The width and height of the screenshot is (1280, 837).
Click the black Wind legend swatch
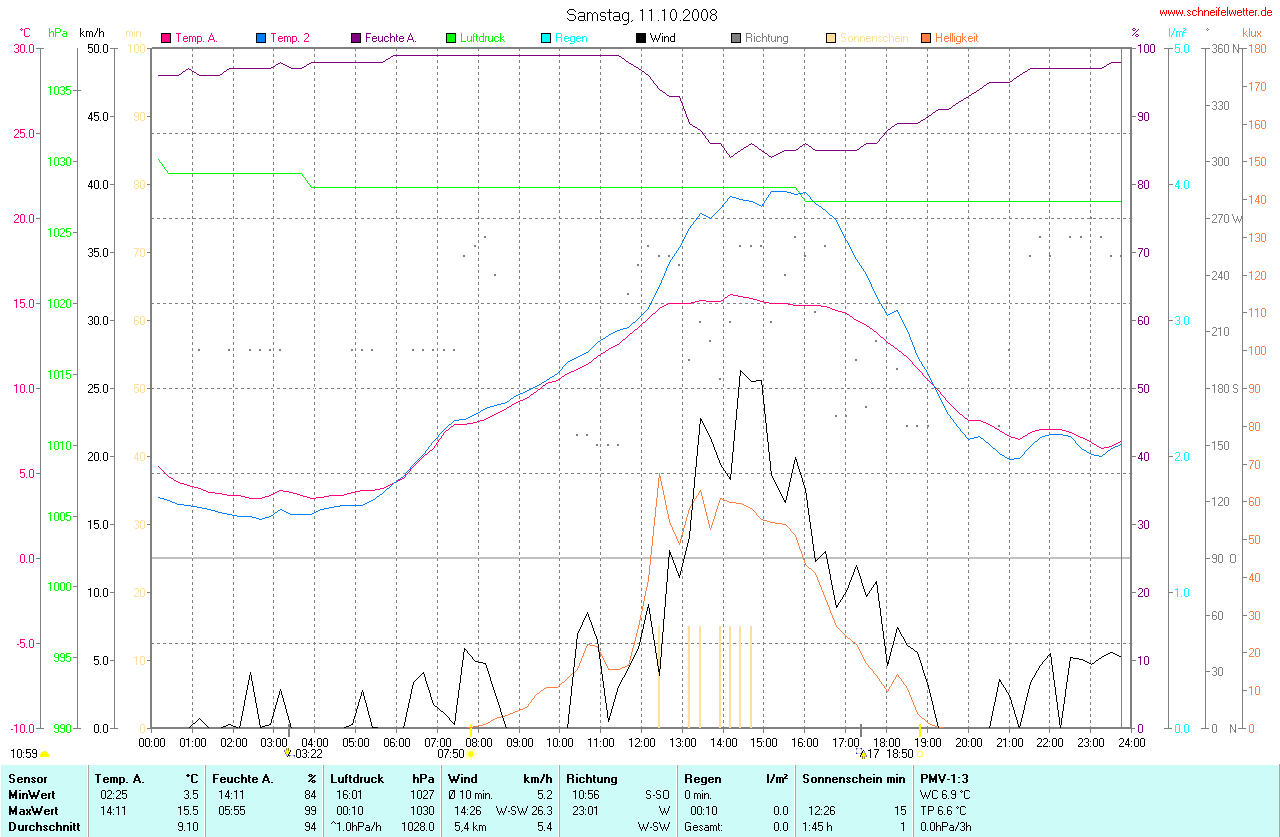tap(641, 38)
